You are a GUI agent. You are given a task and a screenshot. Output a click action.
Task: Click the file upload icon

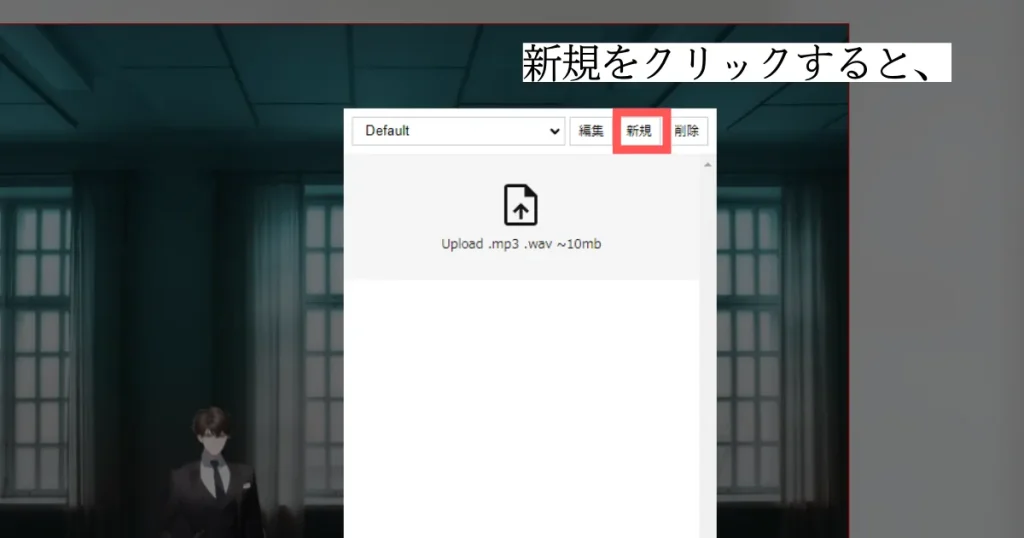pyautogui.click(x=520, y=205)
